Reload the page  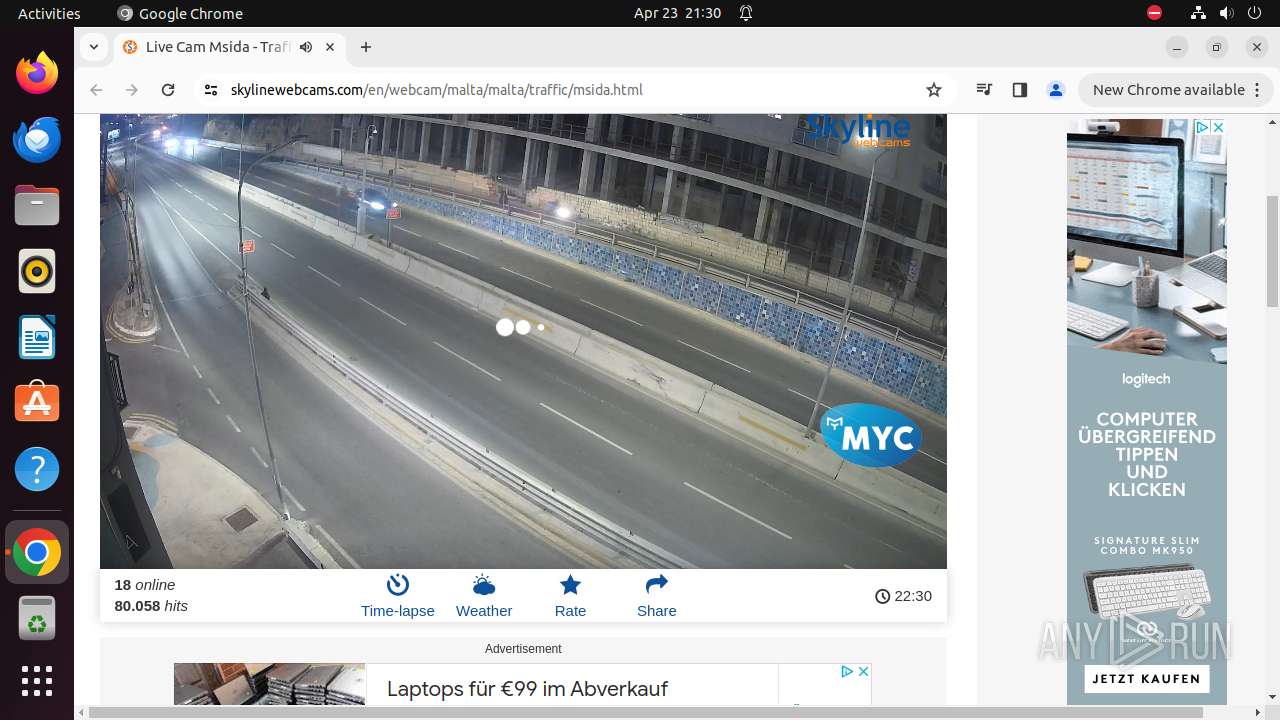point(168,90)
